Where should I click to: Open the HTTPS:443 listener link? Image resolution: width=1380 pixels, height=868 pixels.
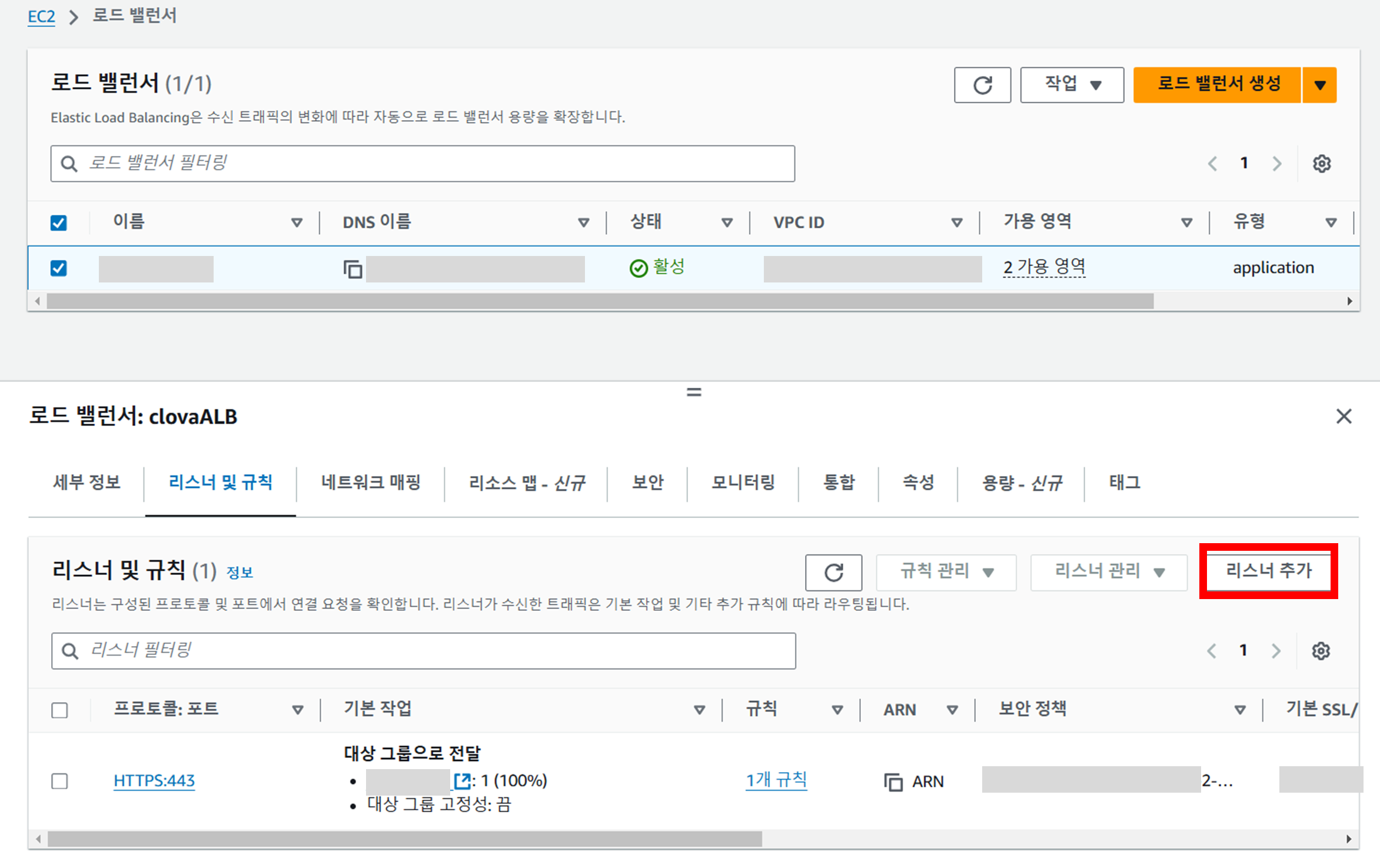point(154,780)
